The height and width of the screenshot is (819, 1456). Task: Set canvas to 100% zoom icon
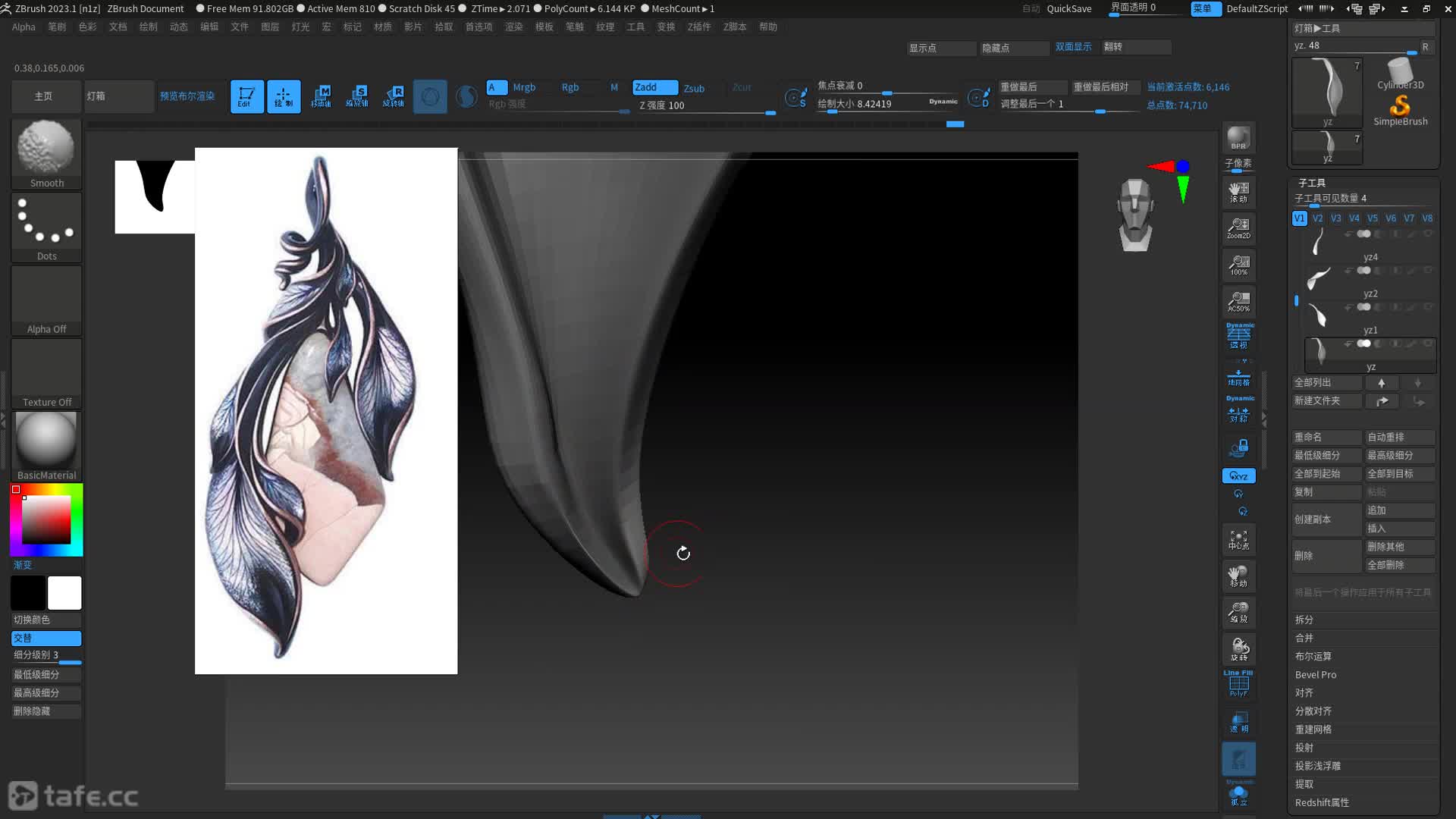pyautogui.click(x=1238, y=265)
